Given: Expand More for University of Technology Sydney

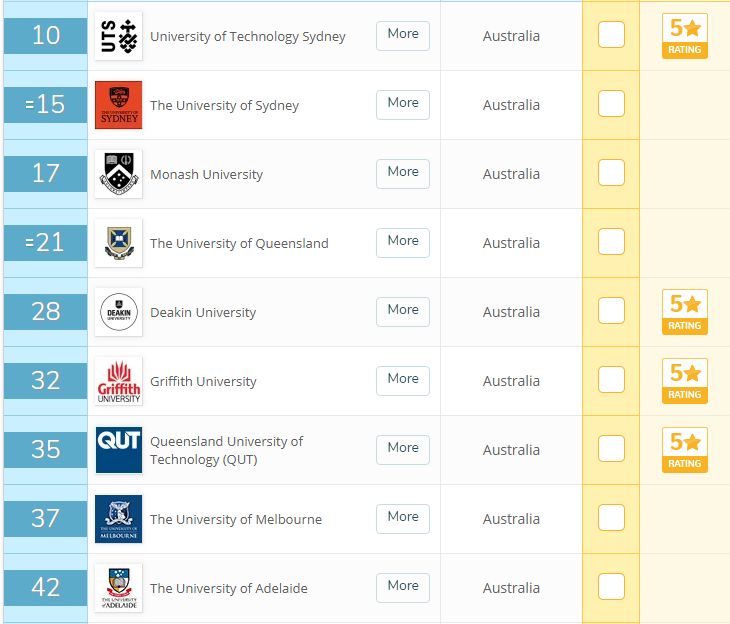Looking at the screenshot, I should tap(403, 35).
